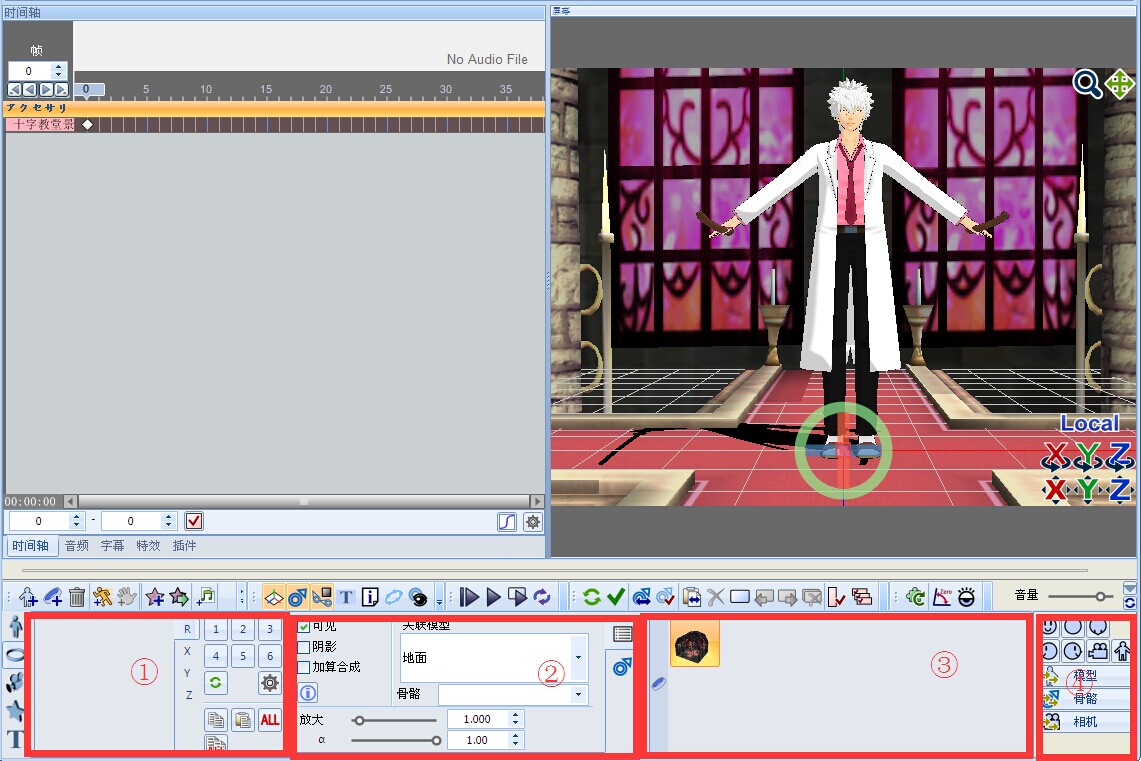Screen dimensions: 1141x761
Task: Select the camera side tab
Action: (x=15, y=682)
